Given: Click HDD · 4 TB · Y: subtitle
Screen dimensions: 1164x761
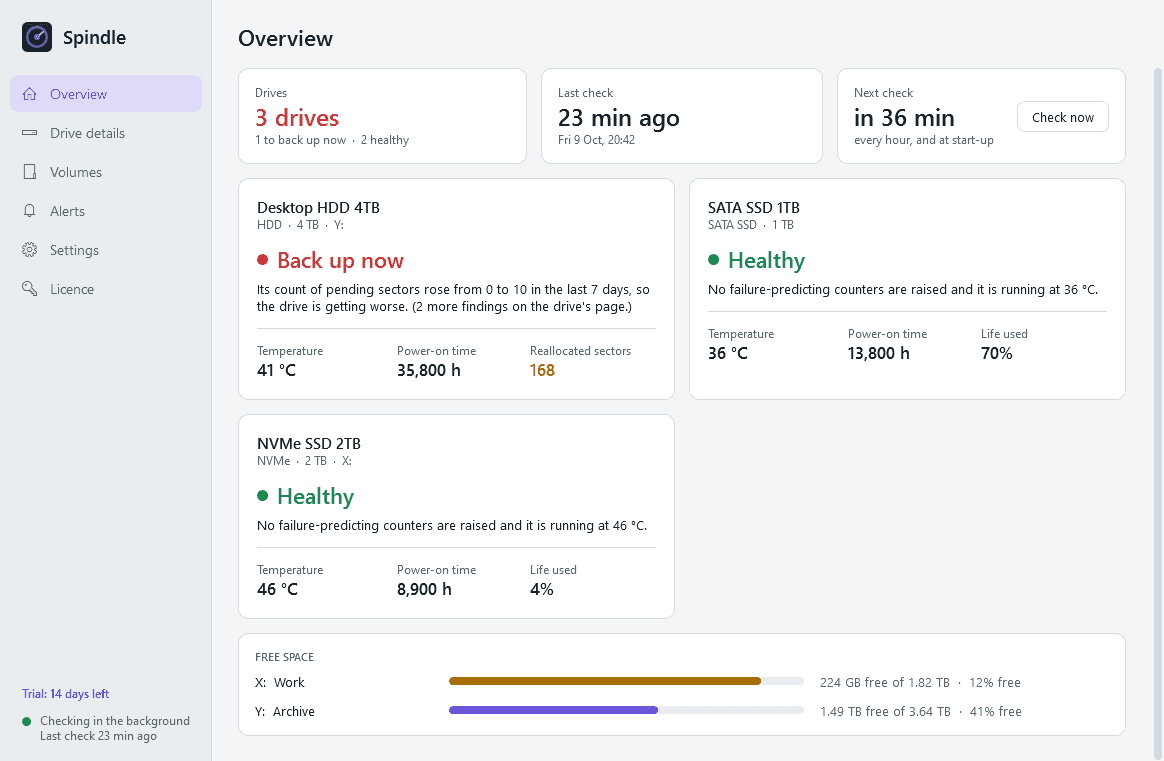Looking at the screenshot, I should click(300, 224).
